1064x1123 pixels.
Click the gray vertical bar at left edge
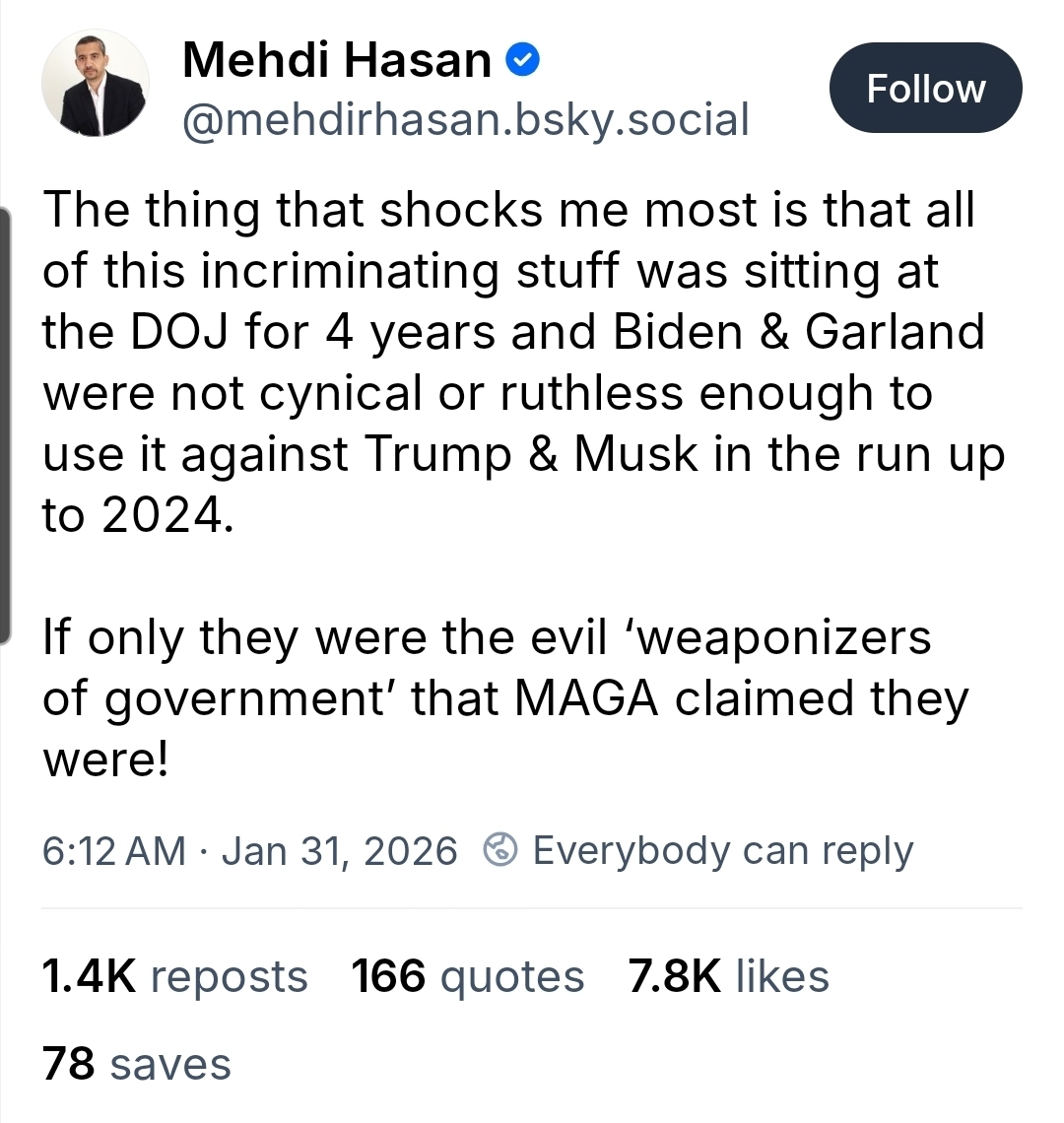(x=5, y=424)
